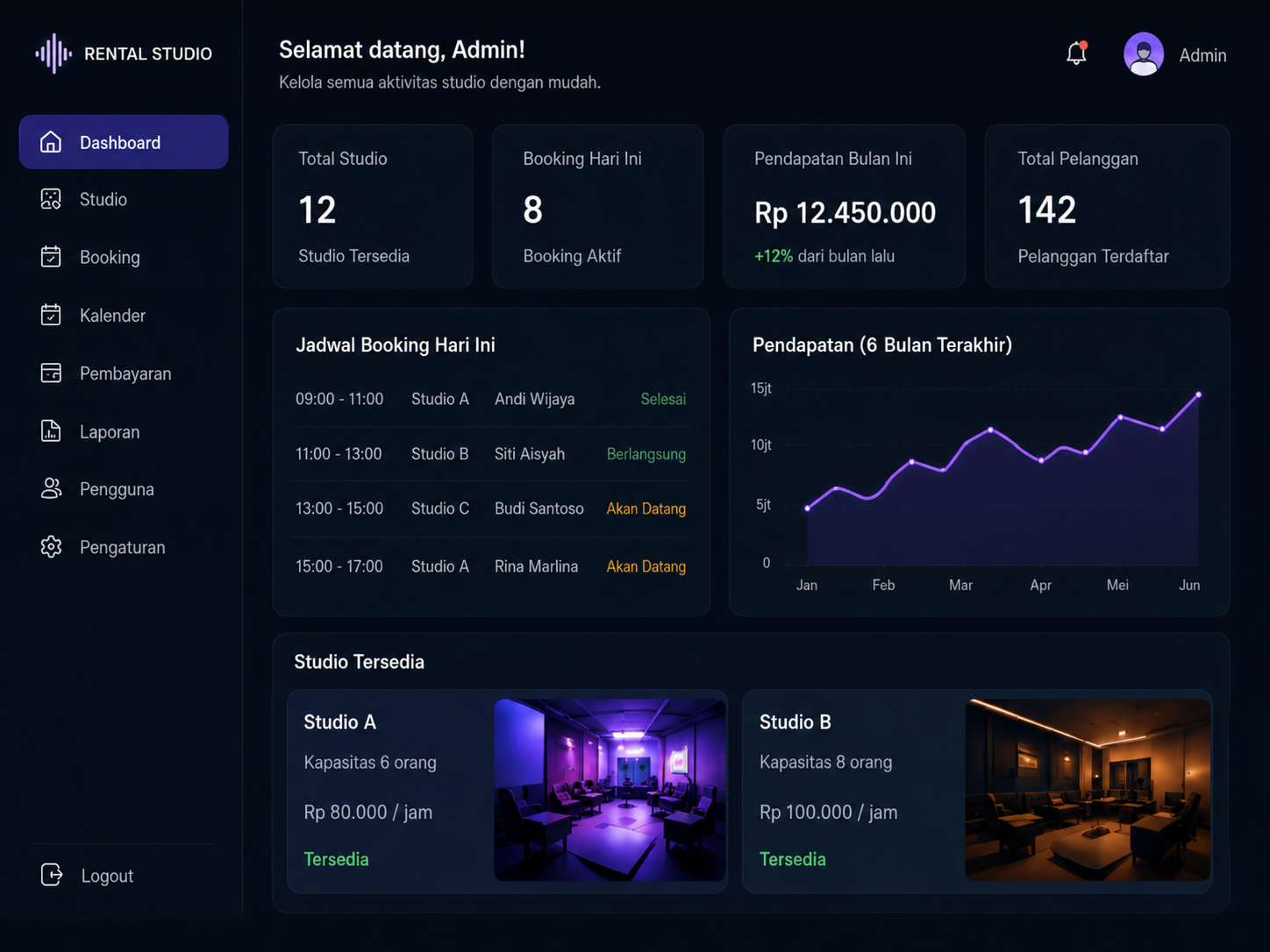The width and height of the screenshot is (1270, 952).
Task: Click the Laporan report file icon
Action: [x=51, y=430]
